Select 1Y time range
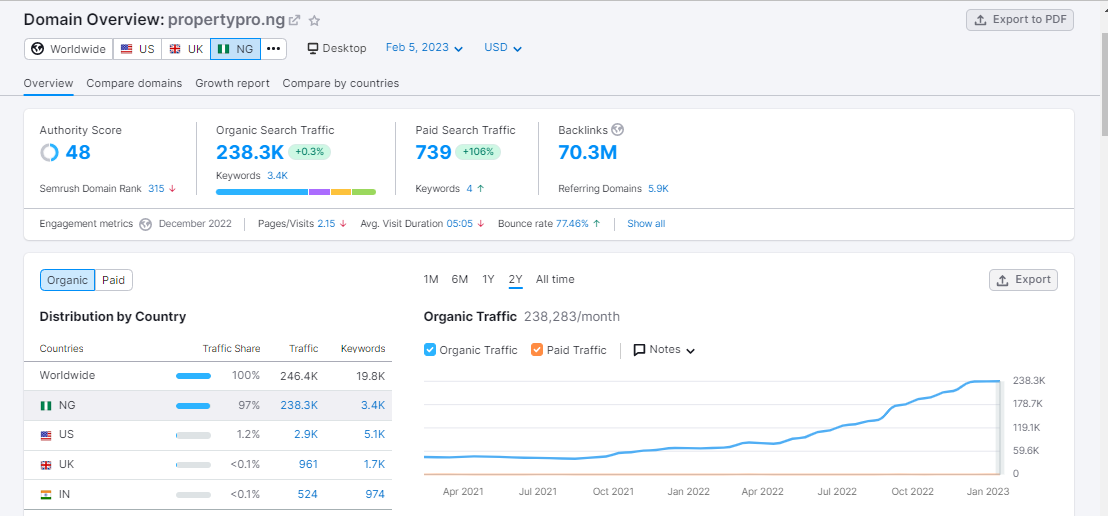This screenshot has height=516, width=1108. (x=488, y=279)
